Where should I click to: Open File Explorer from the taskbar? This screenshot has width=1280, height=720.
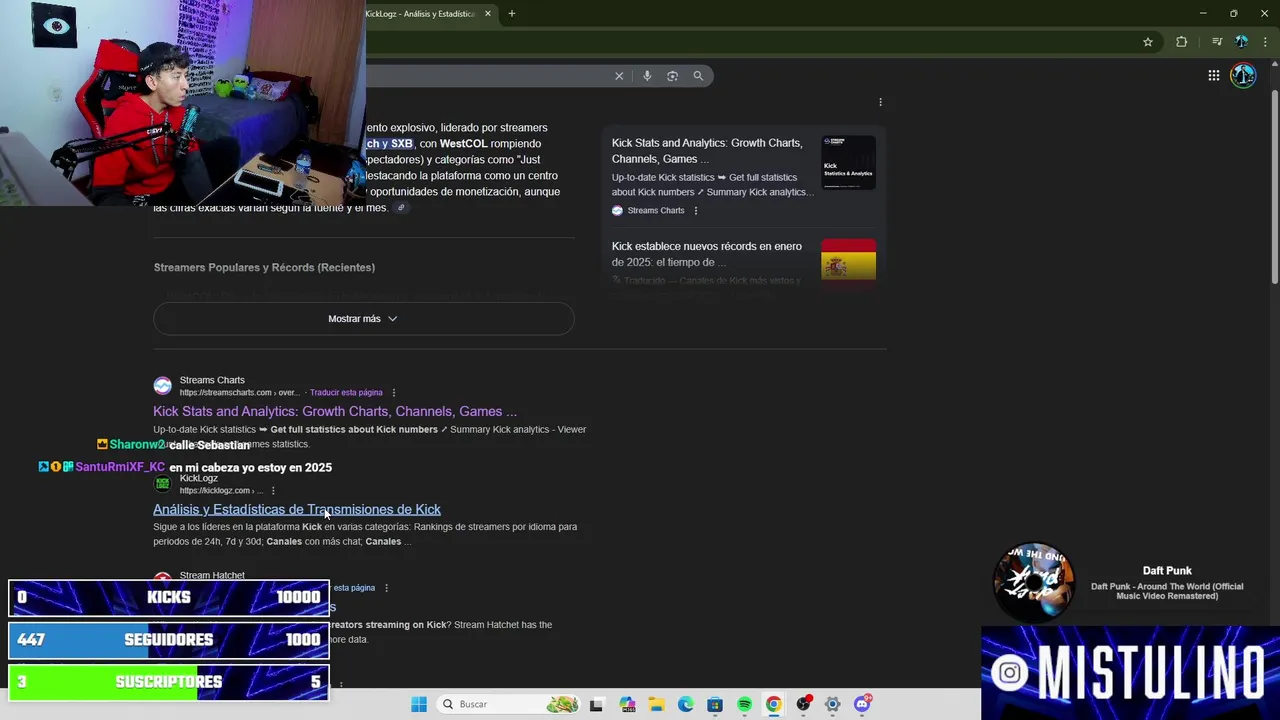point(656,704)
